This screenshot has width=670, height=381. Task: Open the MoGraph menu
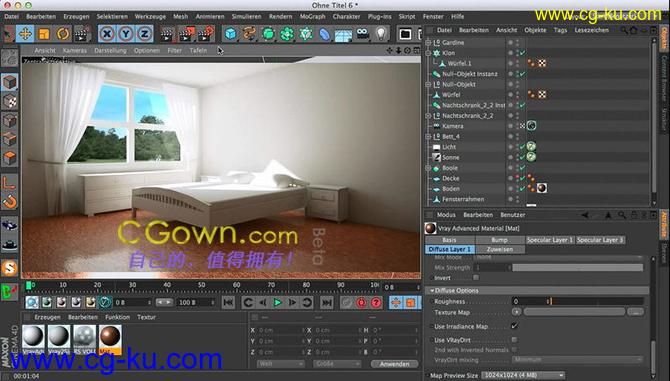(x=312, y=17)
